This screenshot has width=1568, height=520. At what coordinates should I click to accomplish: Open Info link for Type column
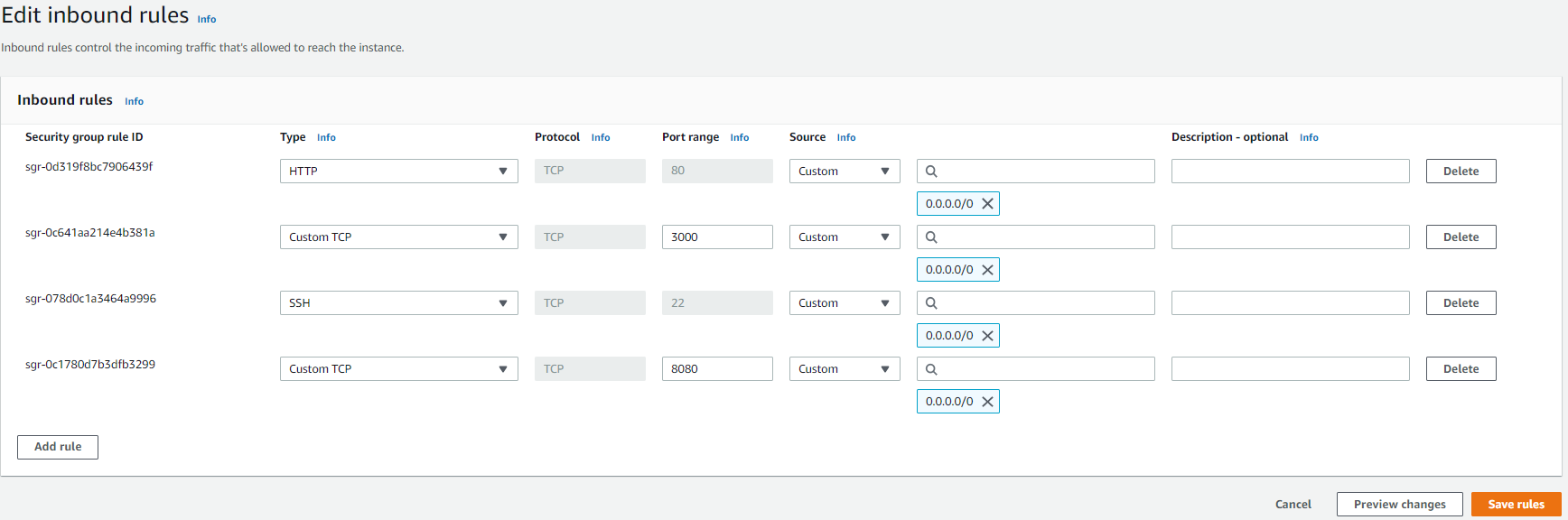(327, 137)
